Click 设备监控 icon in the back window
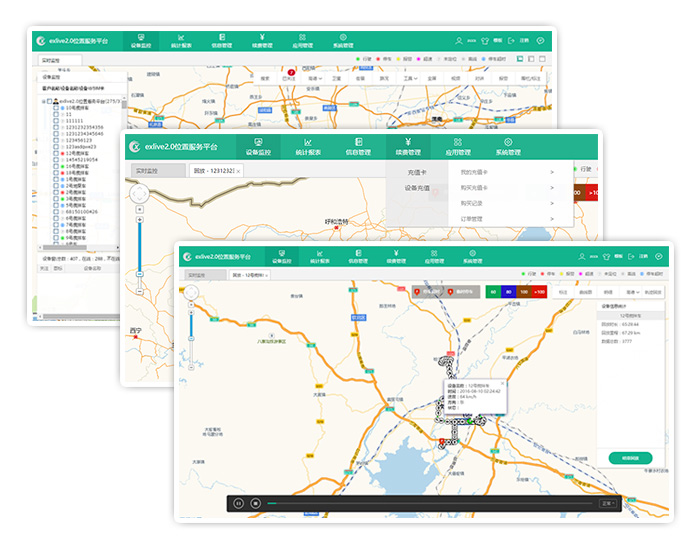This screenshot has height=546, width=700. tap(140, 41)
